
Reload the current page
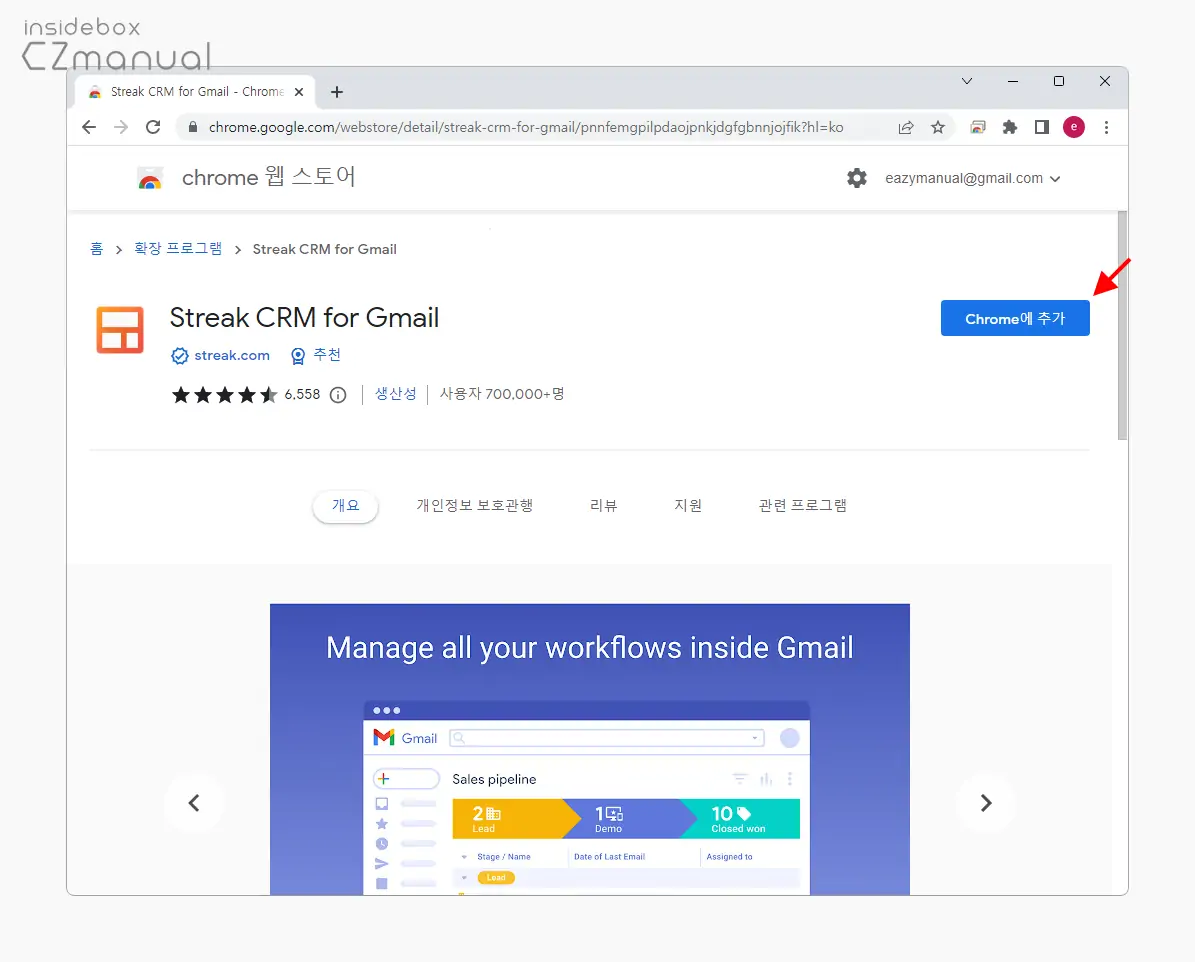point(153,127)
